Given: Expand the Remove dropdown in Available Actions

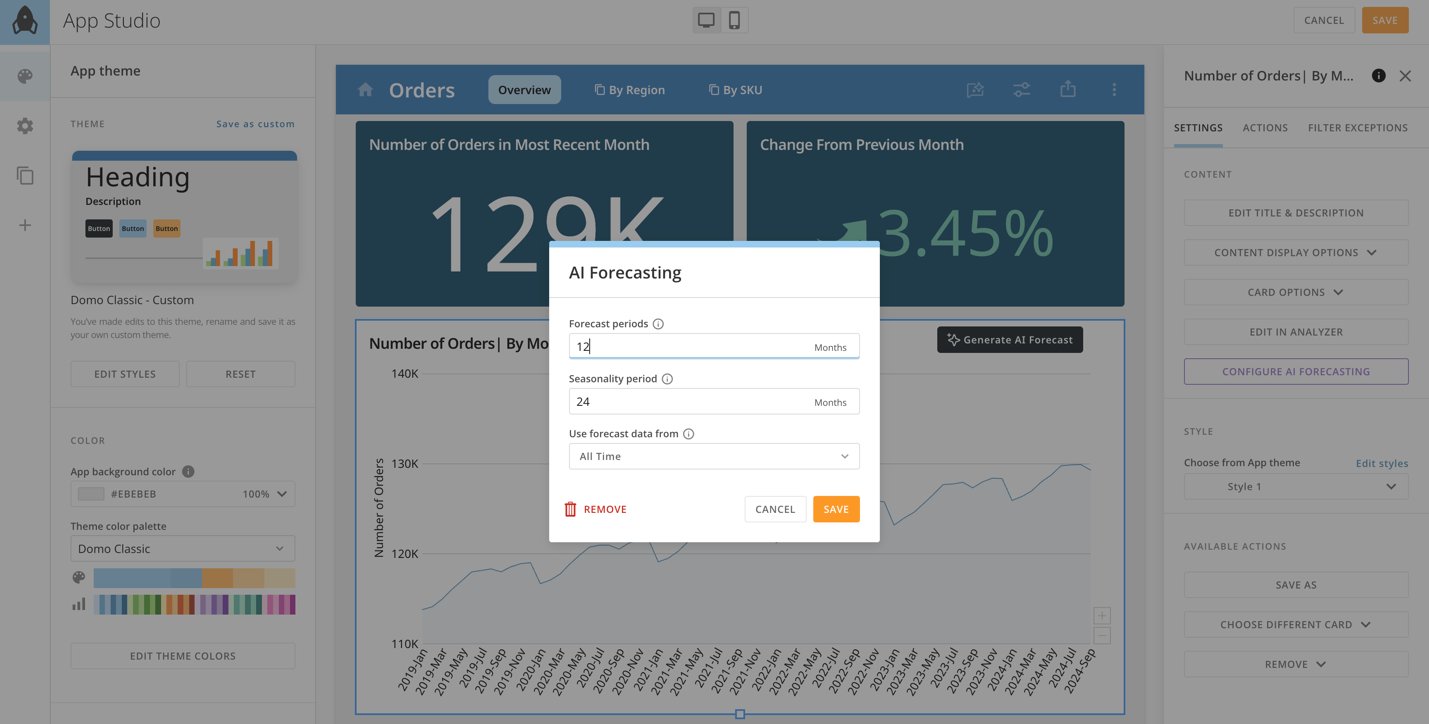Looking at the screenshot, I should [1296, 664].
